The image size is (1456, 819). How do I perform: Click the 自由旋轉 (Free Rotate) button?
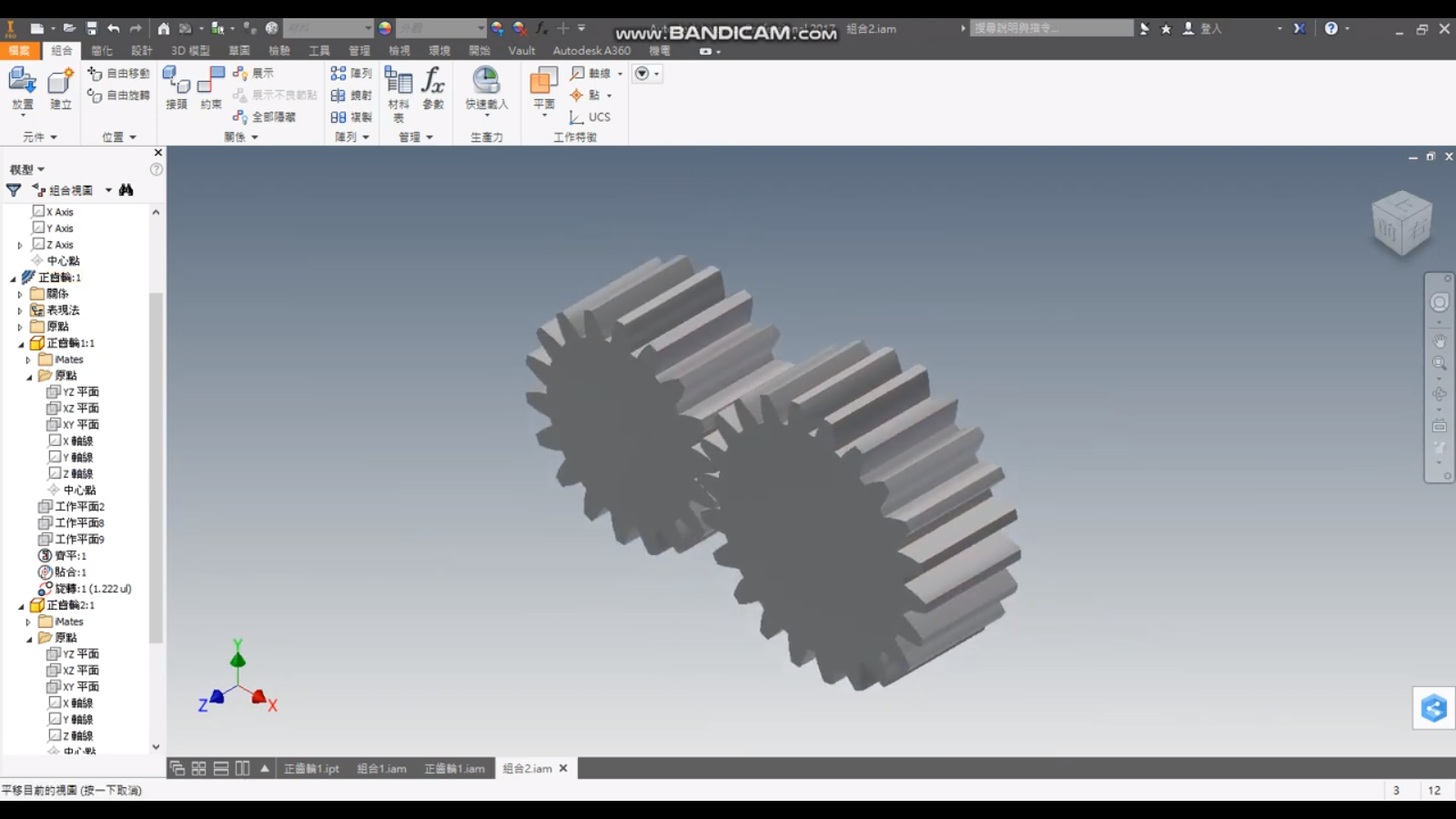(x=119, y=96)
